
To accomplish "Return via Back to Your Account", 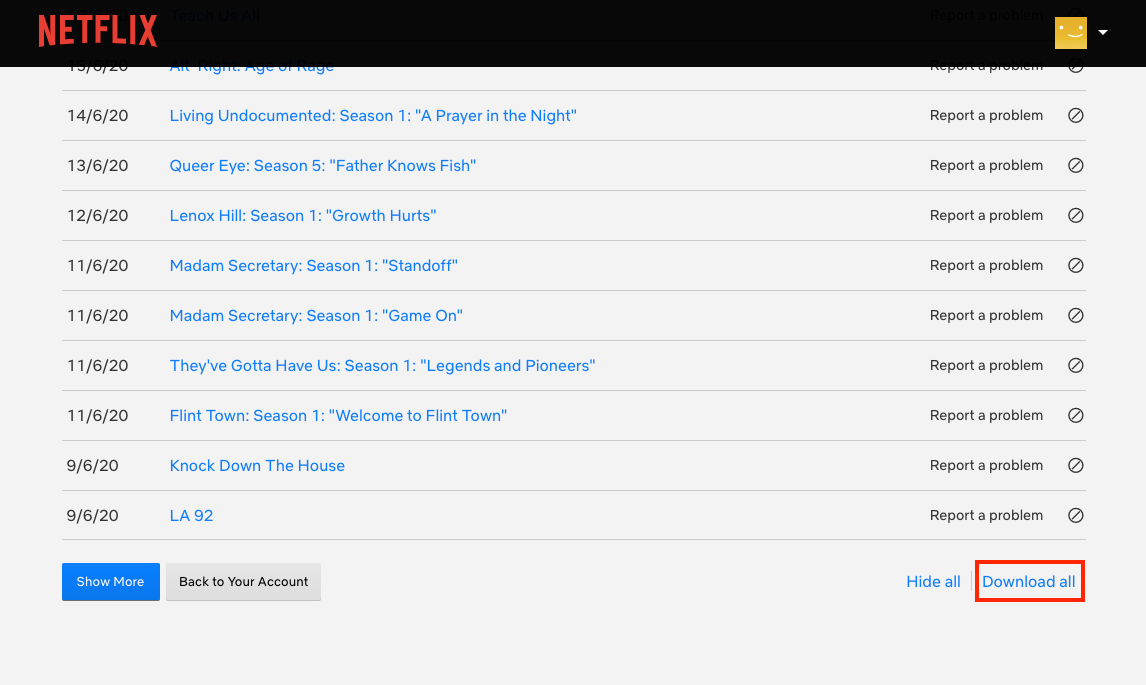I will pyautogui.click(x=243, y=582).
